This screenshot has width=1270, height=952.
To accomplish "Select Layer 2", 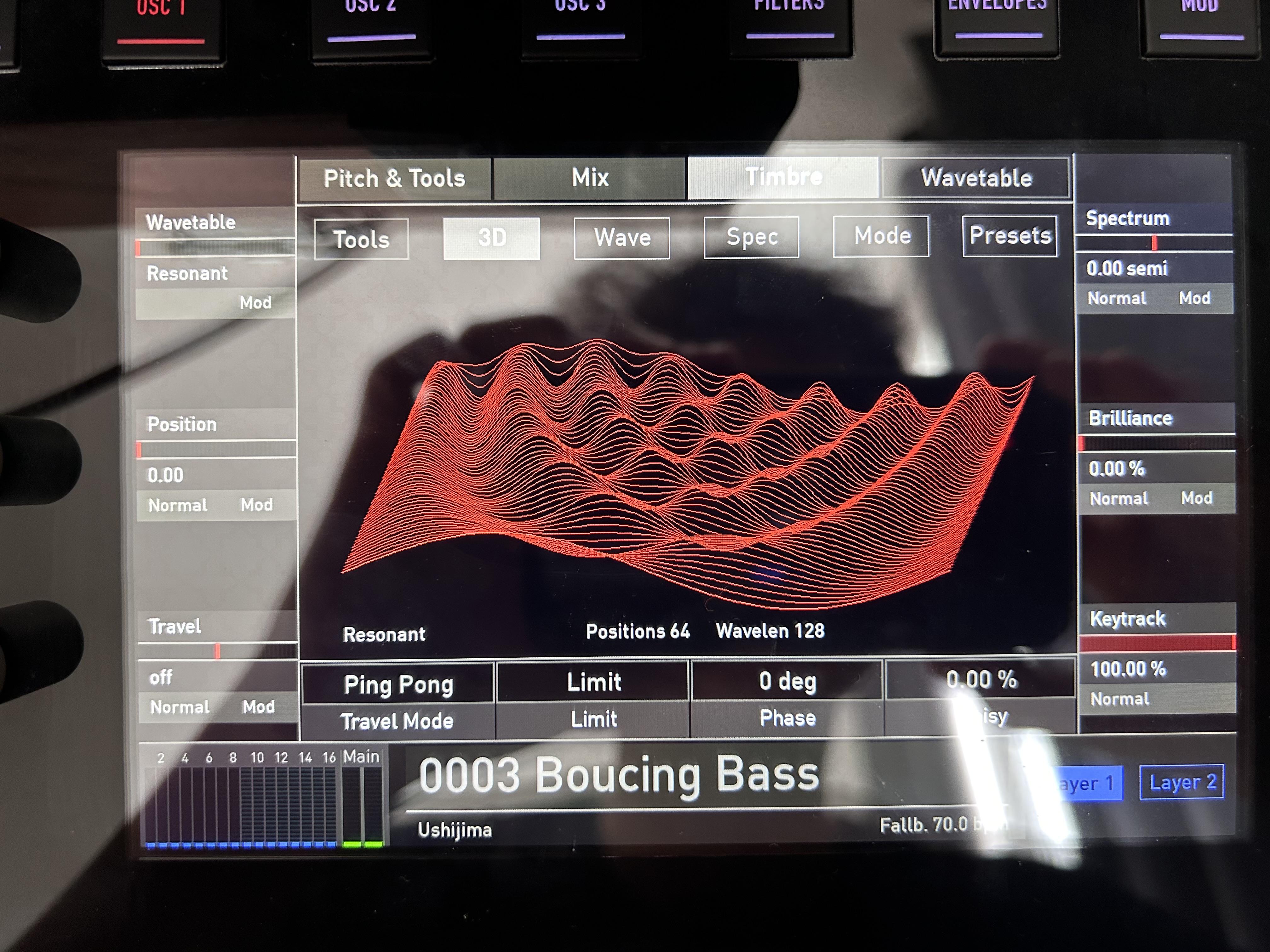I will (x=1181, y=782).
